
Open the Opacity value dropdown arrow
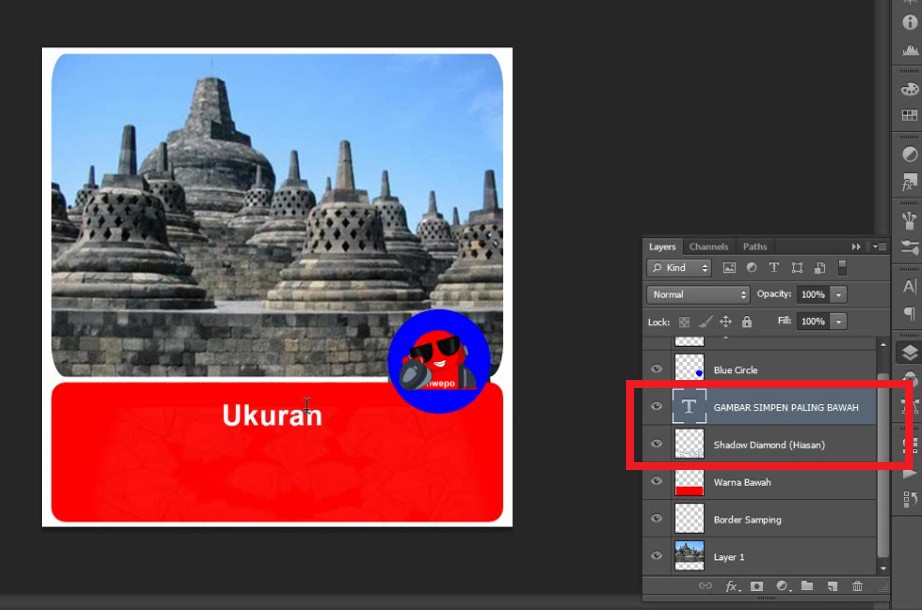pyautogui.click(x=838, y=295)
